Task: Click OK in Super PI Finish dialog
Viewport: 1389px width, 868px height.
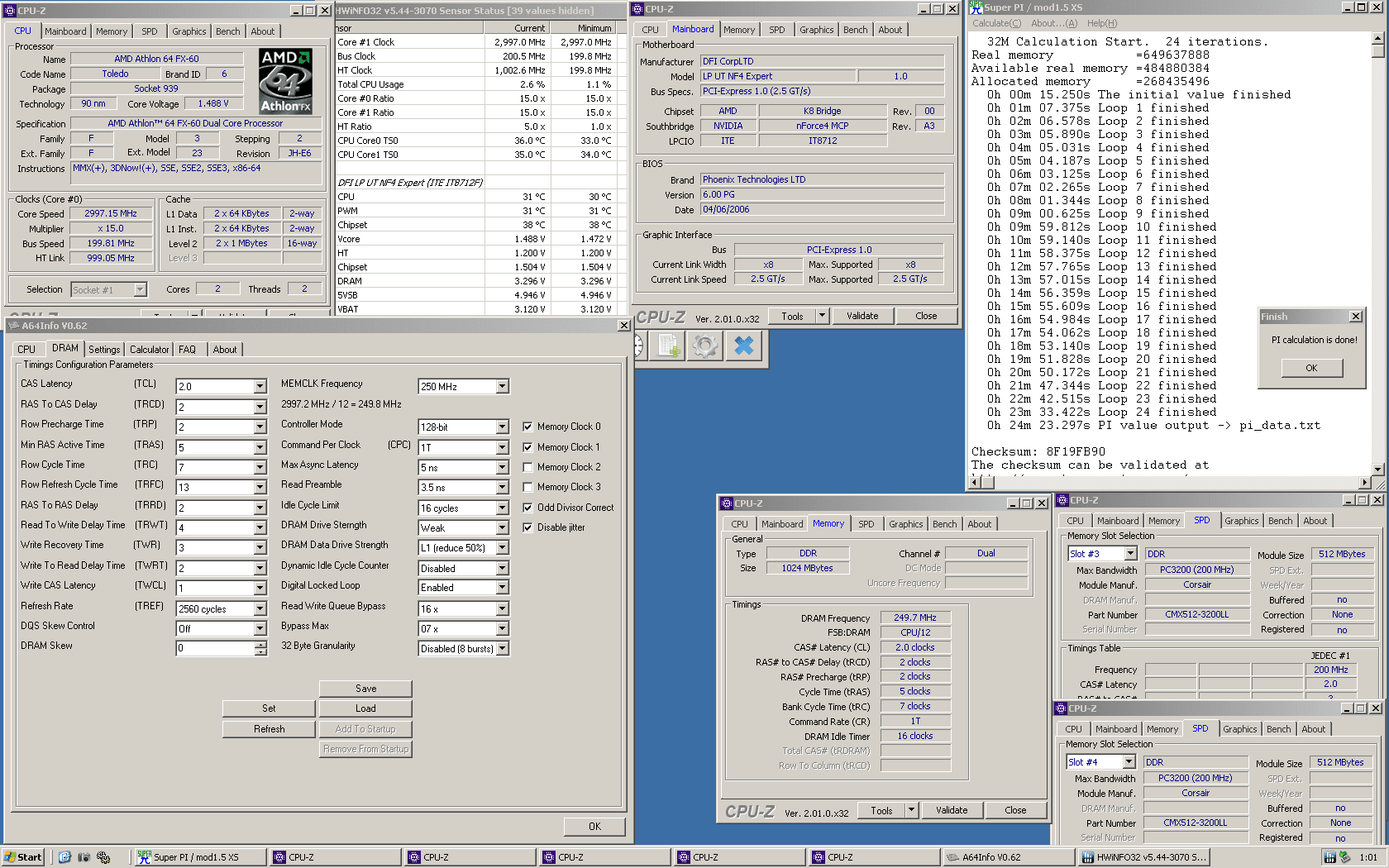Action: point(1311,368)
